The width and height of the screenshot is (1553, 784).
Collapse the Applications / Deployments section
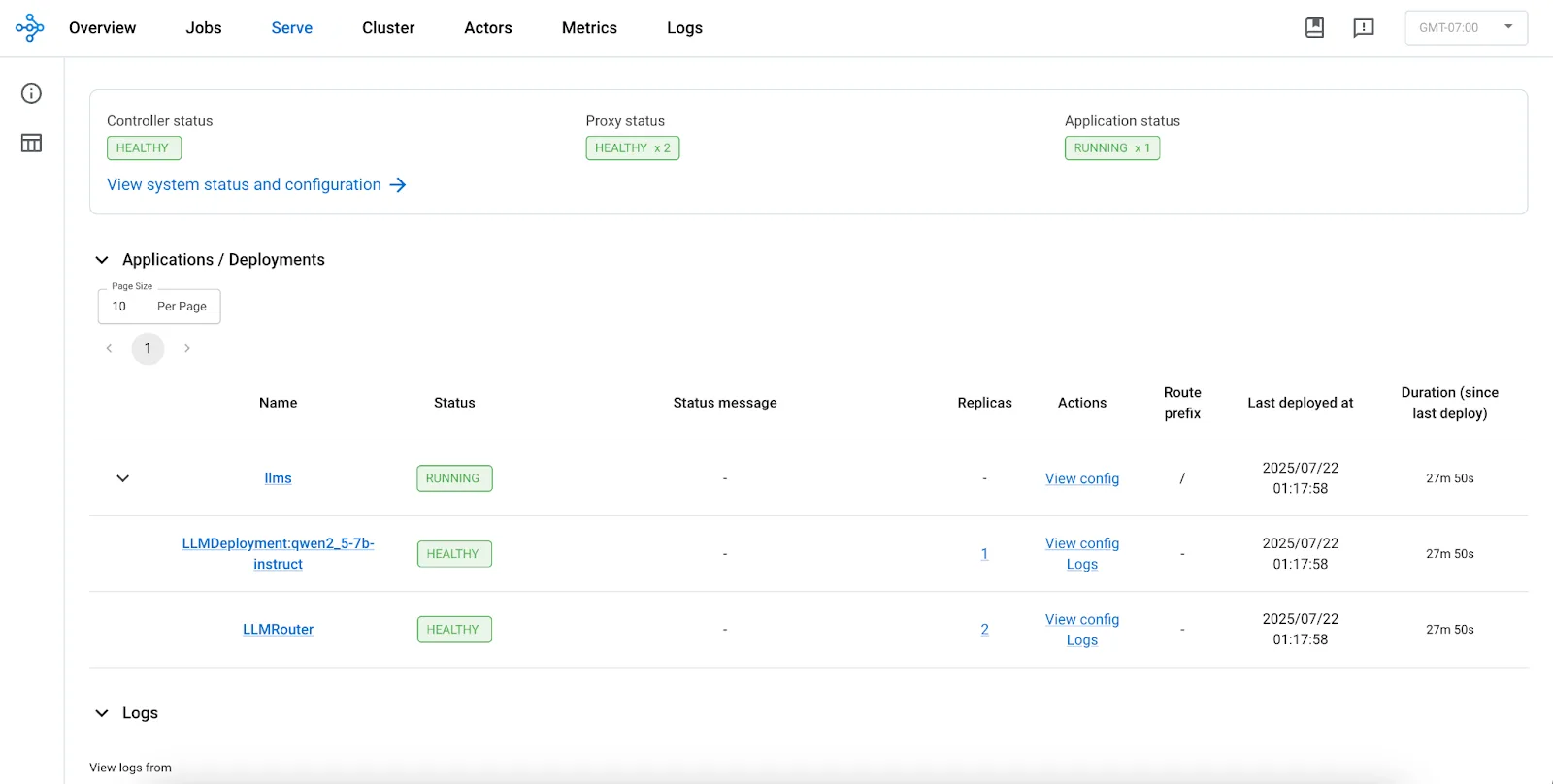[102, 260]
